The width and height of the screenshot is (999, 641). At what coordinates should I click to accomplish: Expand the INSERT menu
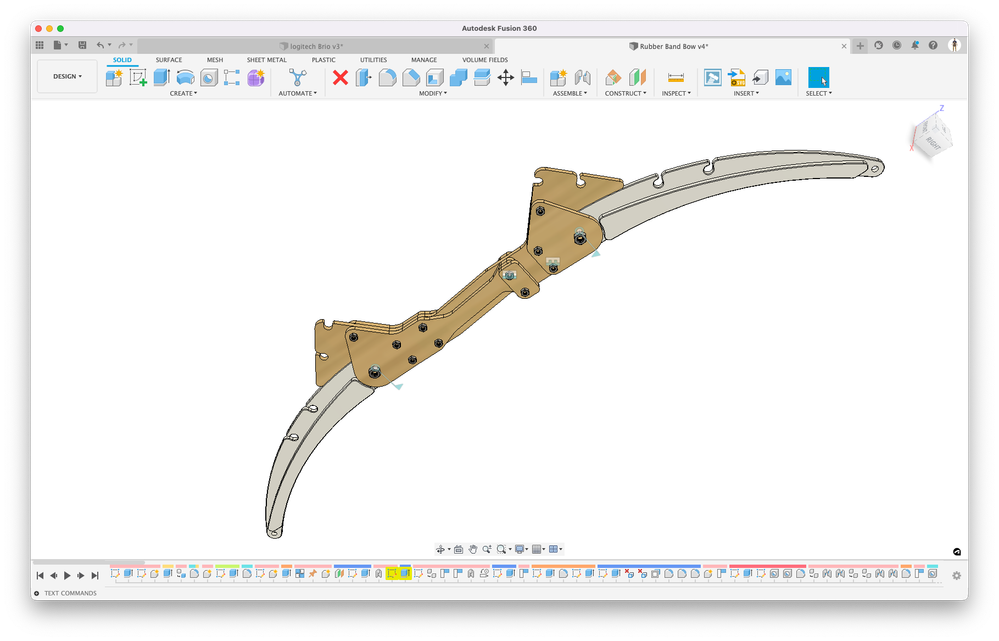[x=746, y=94]
